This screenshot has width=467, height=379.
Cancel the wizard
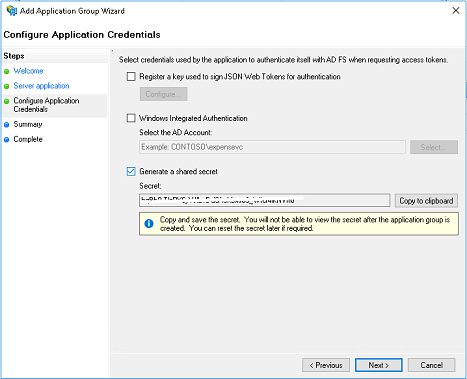pos(431,365)
